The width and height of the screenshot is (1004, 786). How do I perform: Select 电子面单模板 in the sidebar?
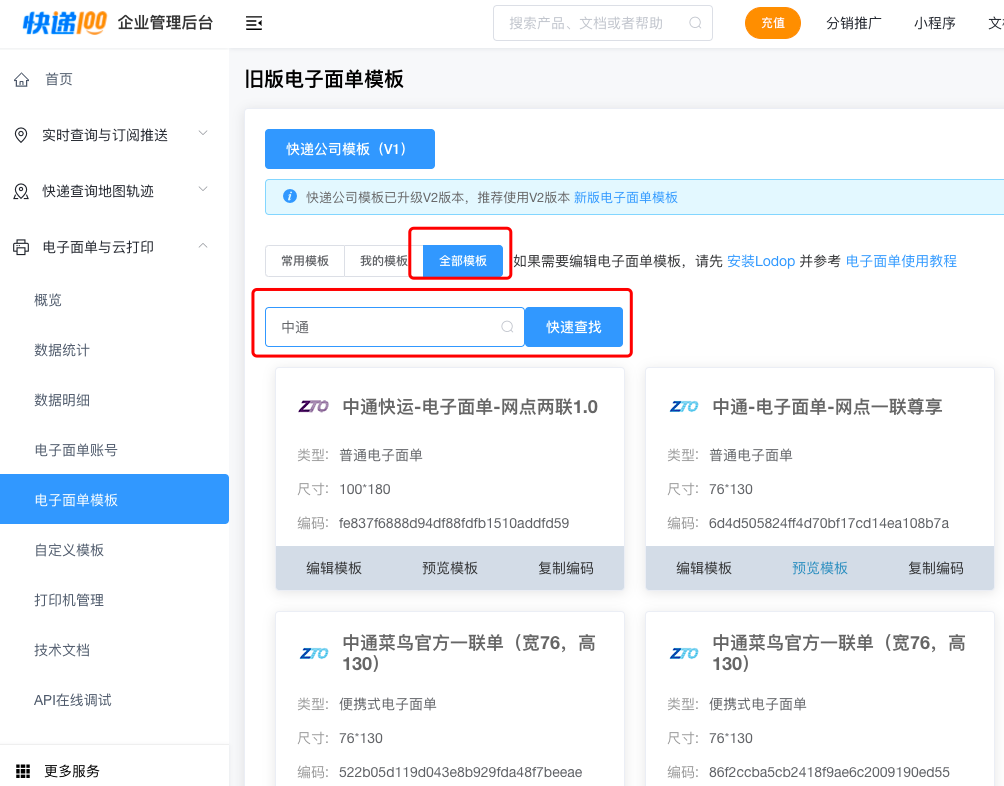pos(115,499)
